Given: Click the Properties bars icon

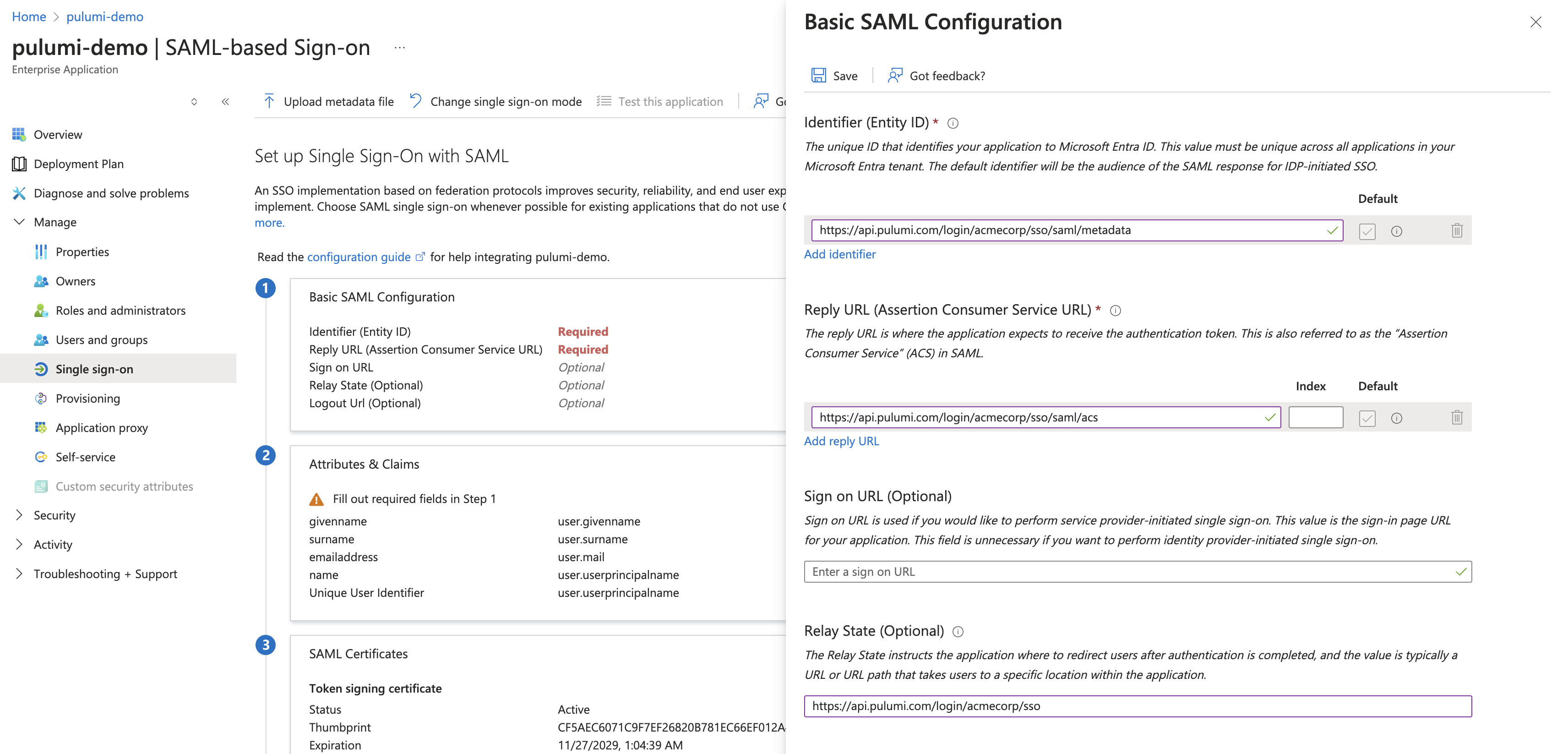Looking at the screenshot, I should tap(41, 251).
